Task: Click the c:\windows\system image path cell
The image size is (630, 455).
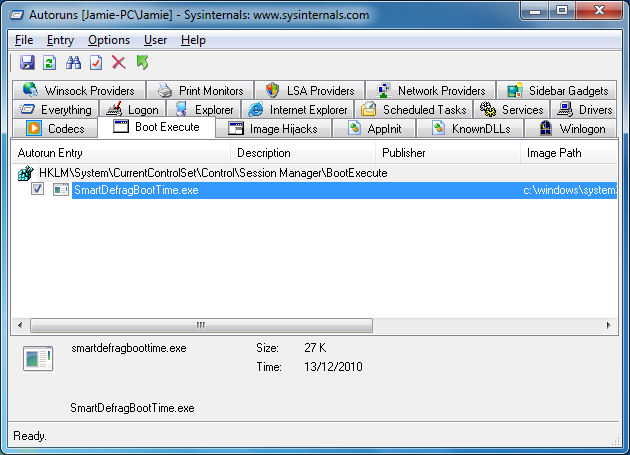Action: coord(570,190)
